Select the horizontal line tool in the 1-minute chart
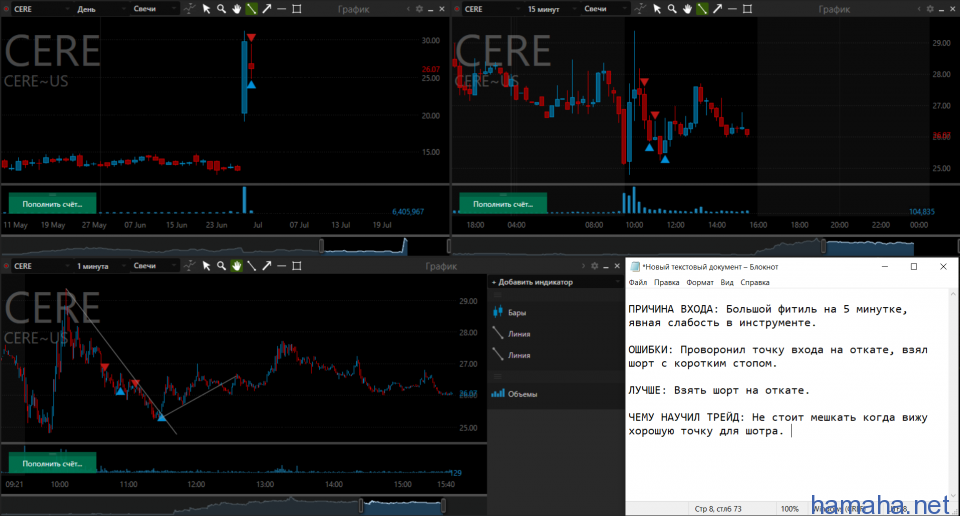960x516 pixels. click(282, 266)
